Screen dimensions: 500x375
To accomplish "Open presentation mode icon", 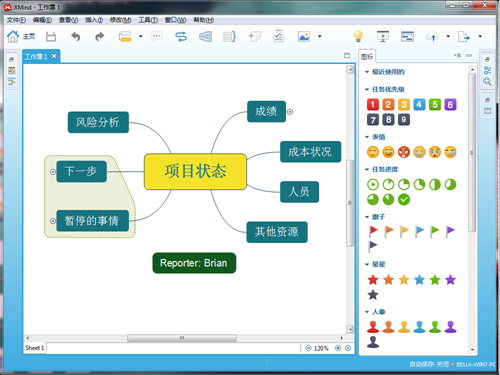I will click(x=383, y=36).
